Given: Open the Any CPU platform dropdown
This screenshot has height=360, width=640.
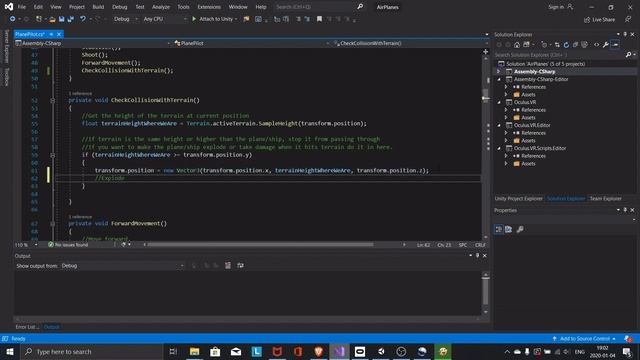Looking at the screenshot, I should coord(165,19).
